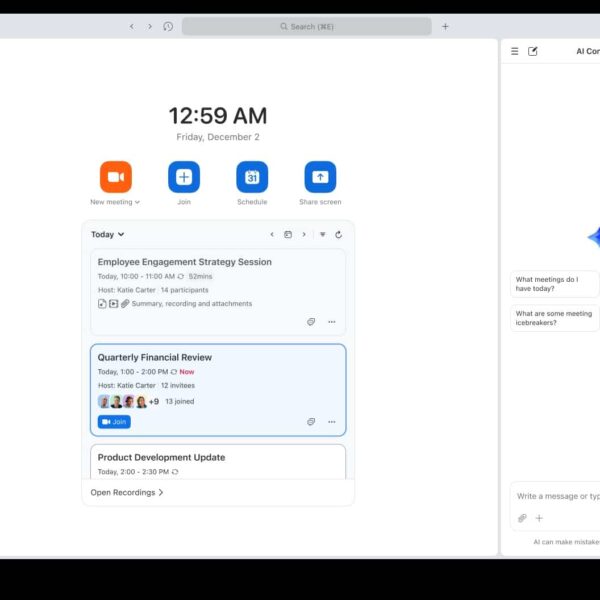Open Product Development Update meeting title

(x=161, y=457)
